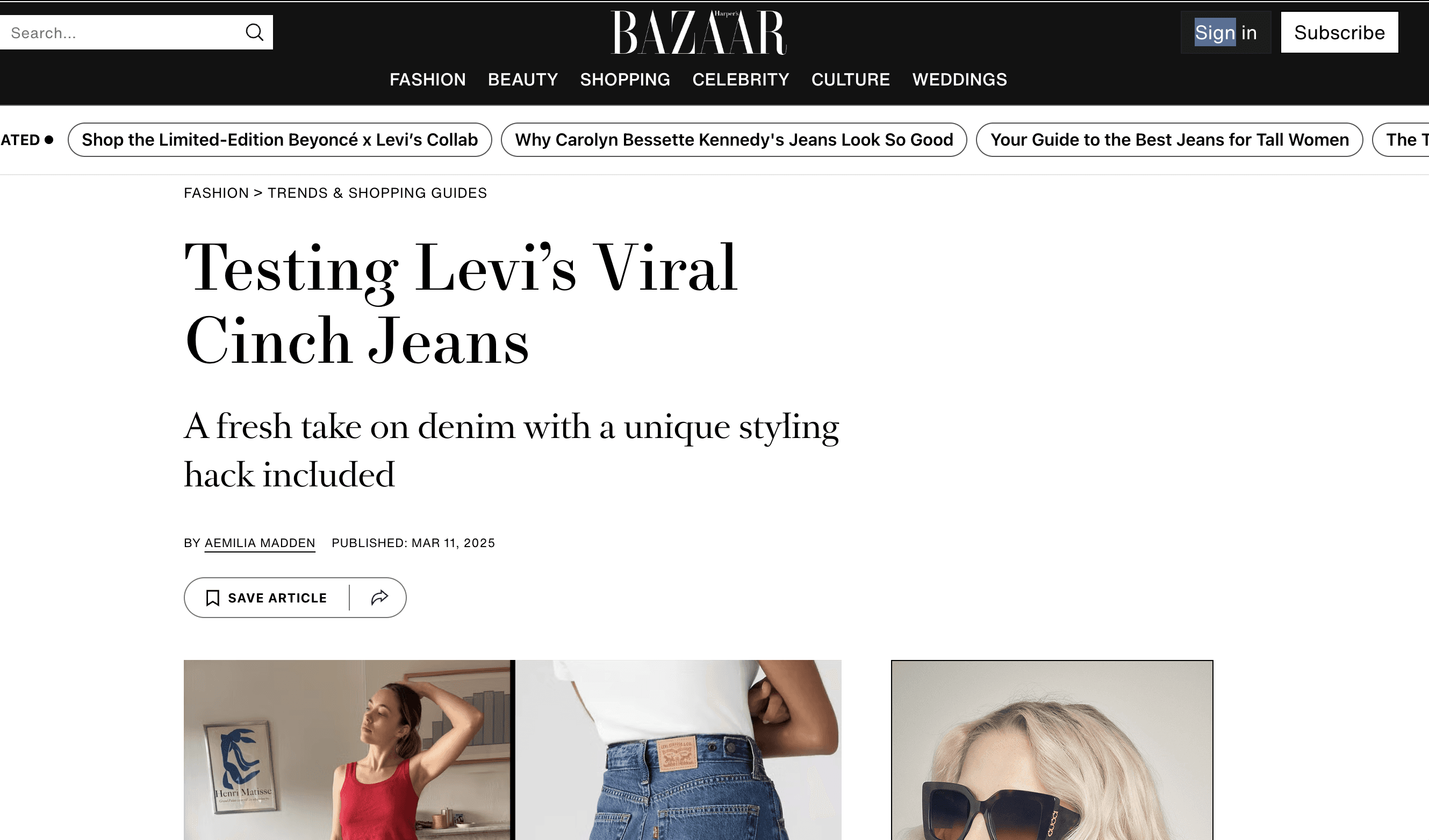
Task: Click the Harper's Bazaar logo
Action: 699,32
